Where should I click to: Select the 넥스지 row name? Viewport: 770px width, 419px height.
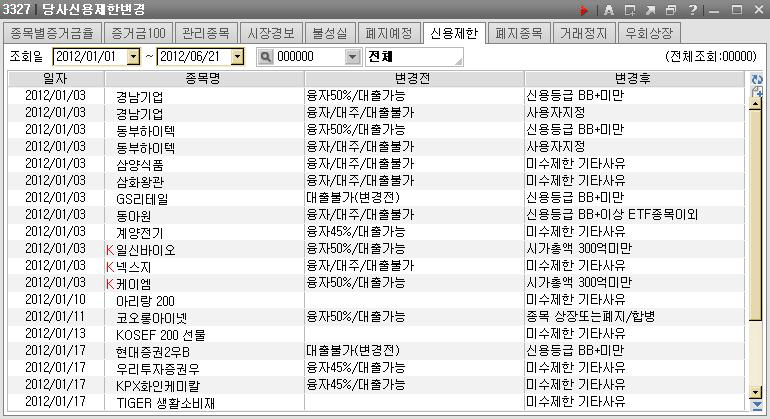click(x=134, y=267)
